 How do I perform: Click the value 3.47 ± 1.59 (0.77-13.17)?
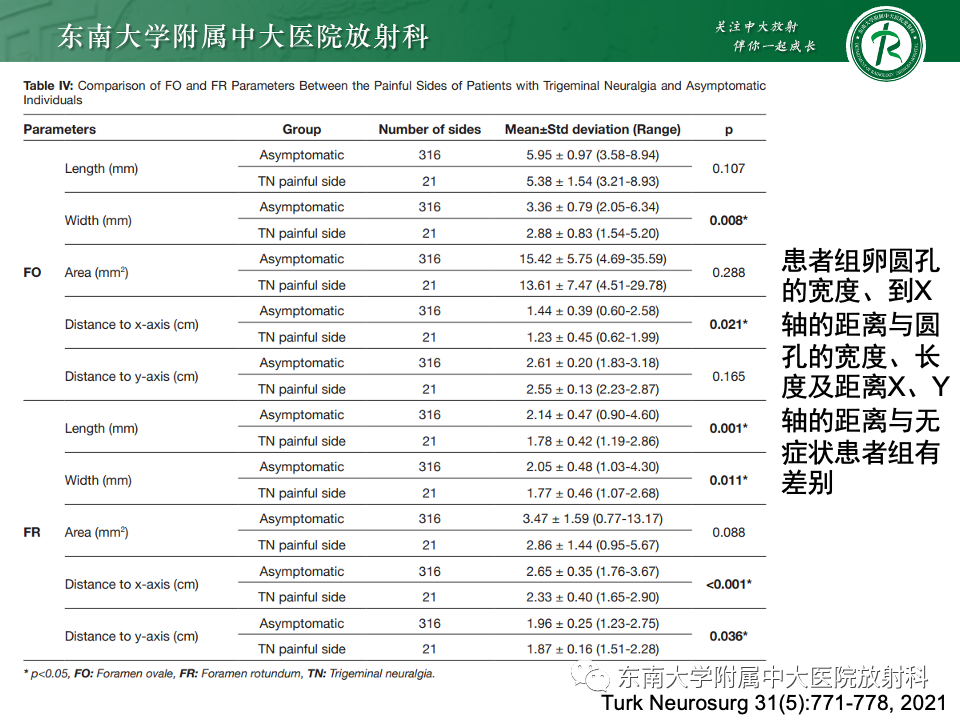593,519
